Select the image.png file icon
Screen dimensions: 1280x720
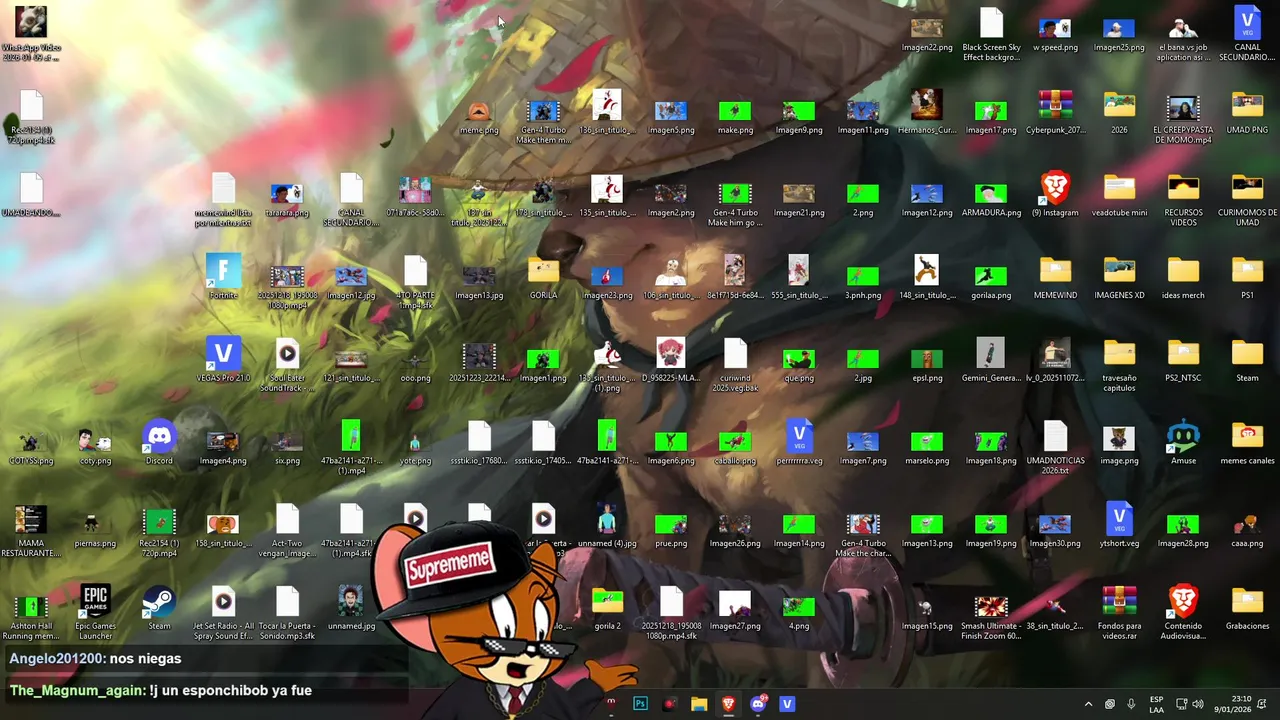point(1119,445)
